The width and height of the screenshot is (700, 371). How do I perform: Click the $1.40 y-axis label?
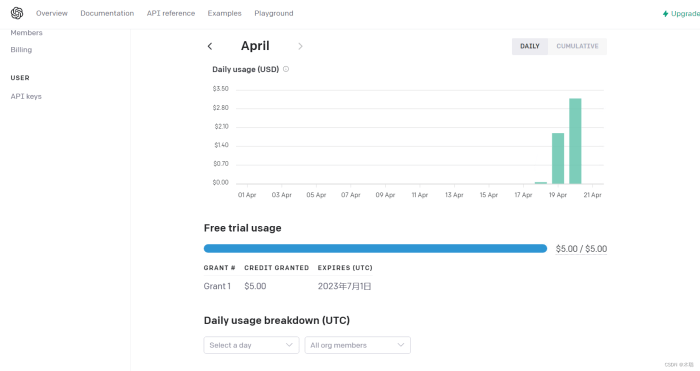click(221, 145)
